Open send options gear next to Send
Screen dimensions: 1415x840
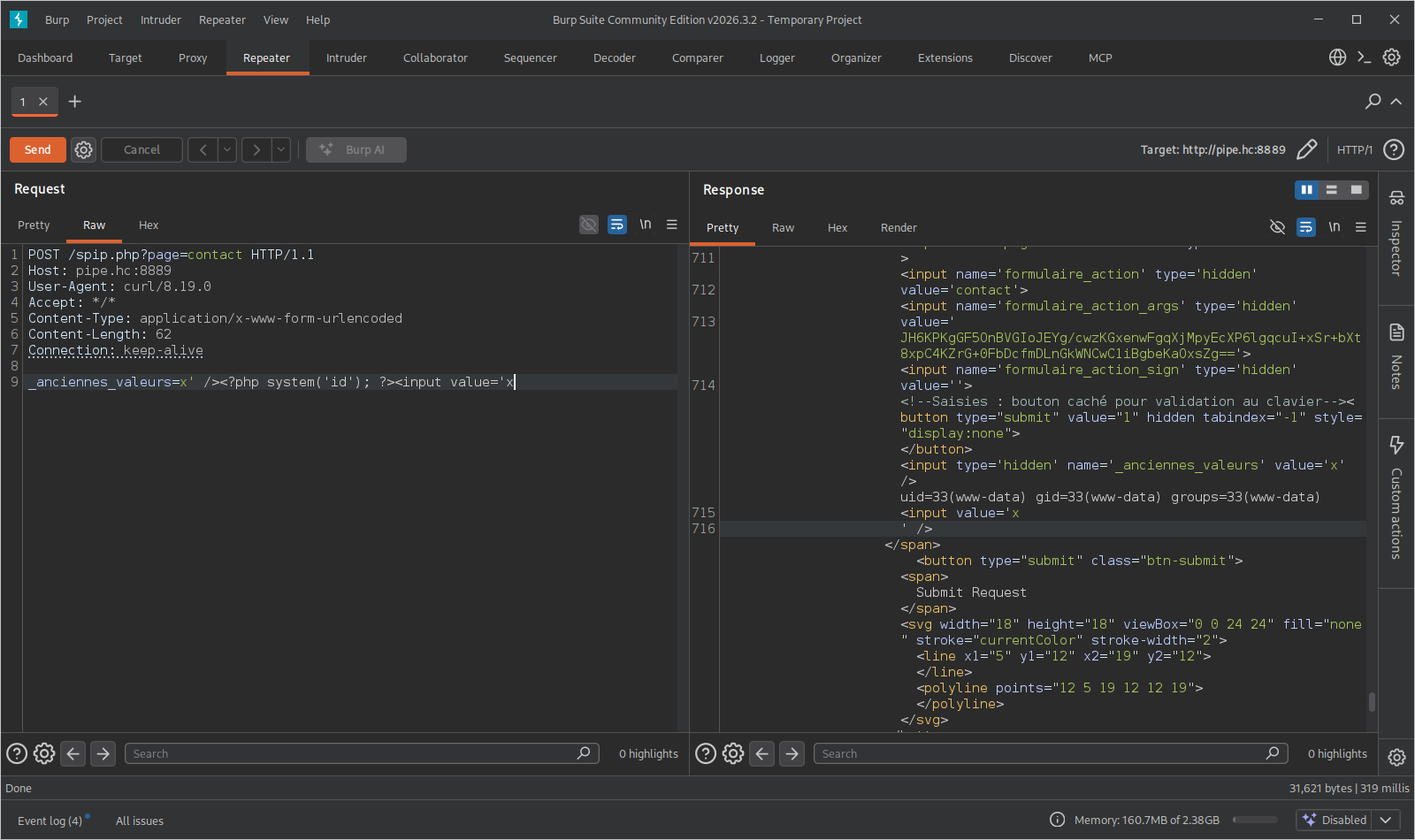click(x=83, y=150)
